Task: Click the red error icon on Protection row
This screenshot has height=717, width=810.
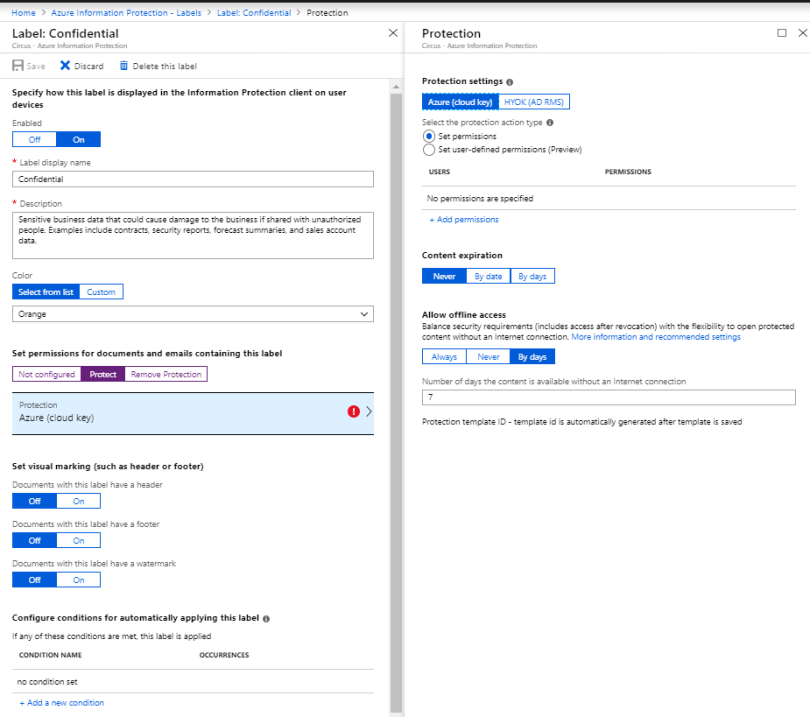Action: click(x=354, y=412)
